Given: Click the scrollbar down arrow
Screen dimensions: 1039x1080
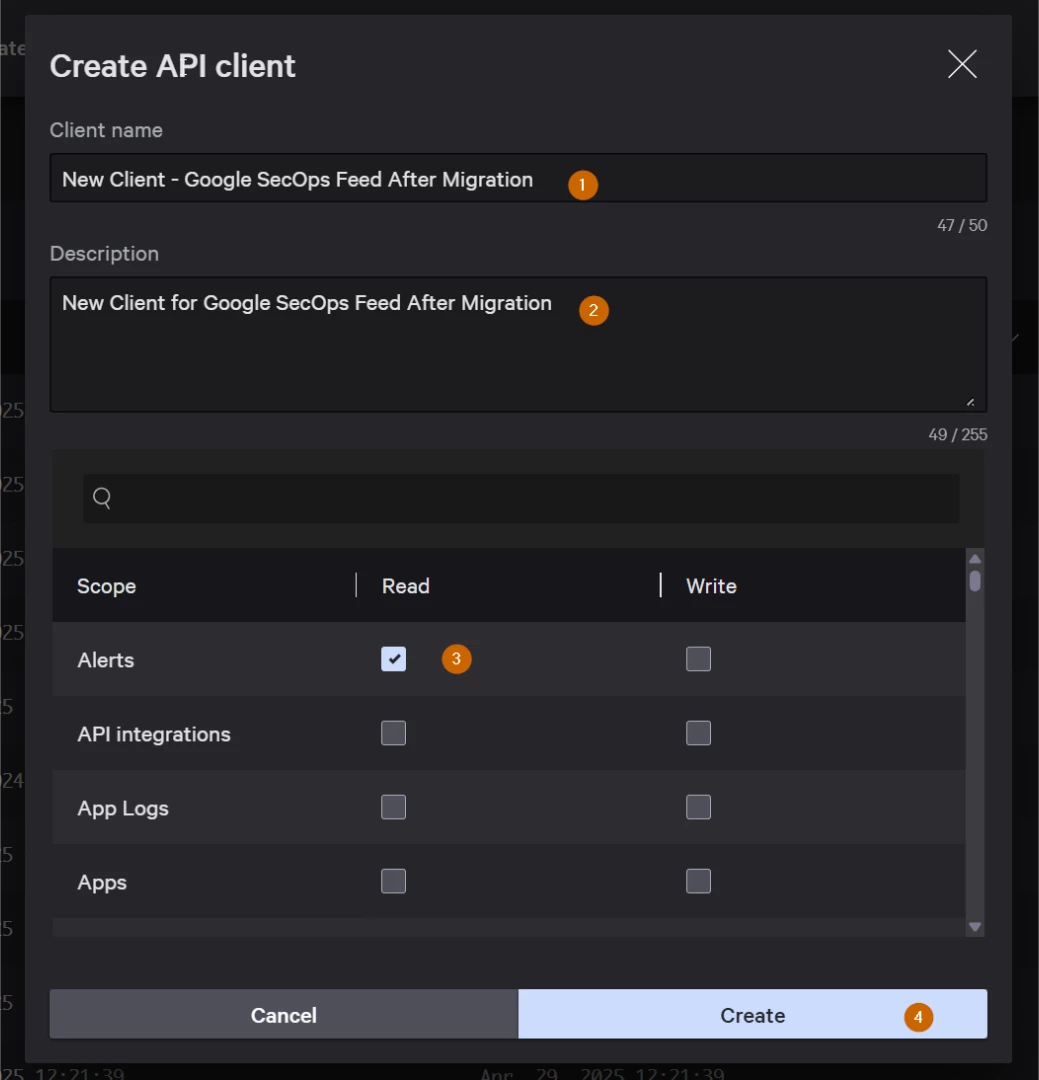Looking at the screenshot, I should click(974, 926).
